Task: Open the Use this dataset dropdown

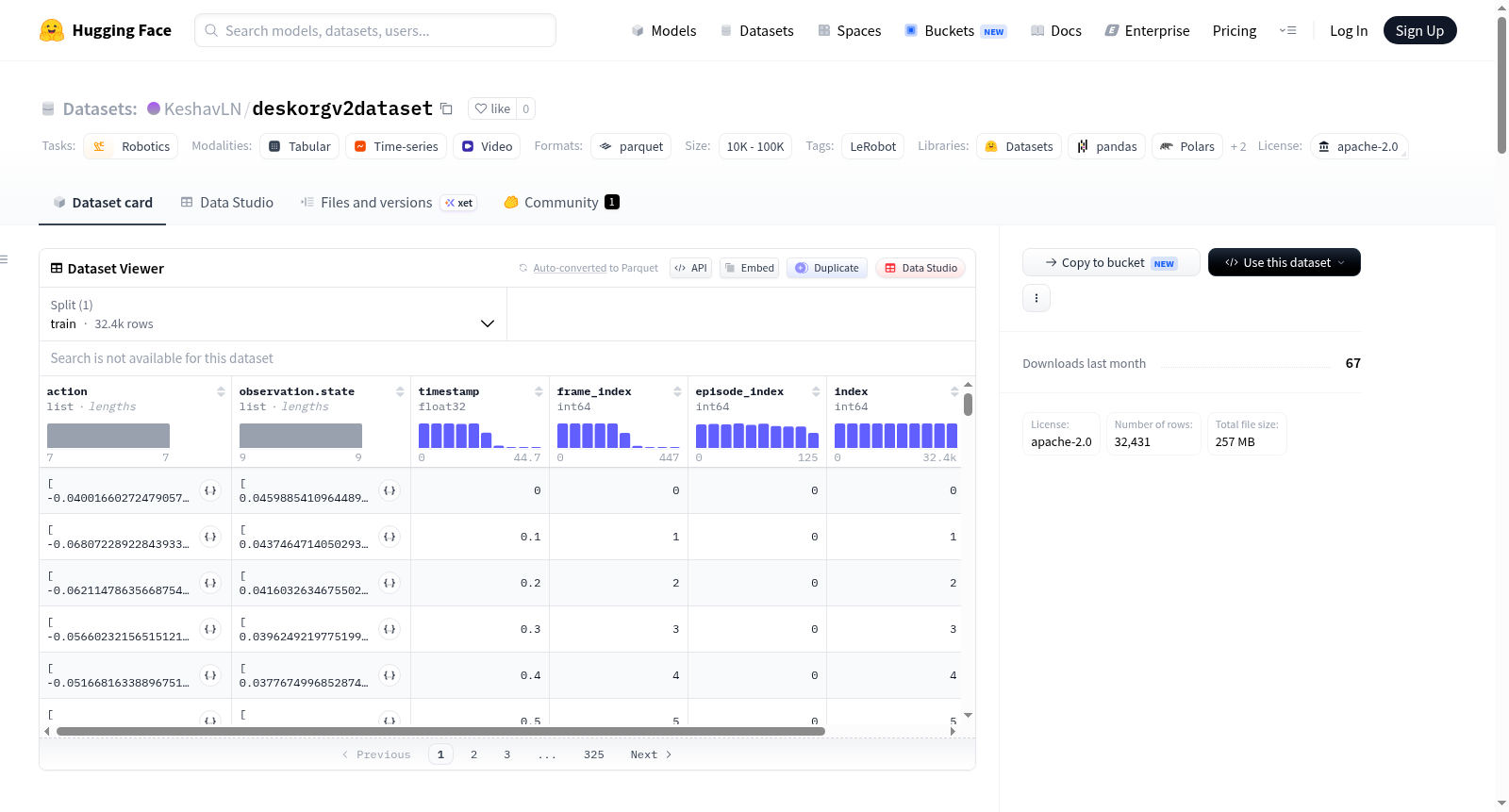Action: pyautogui.click(x=1284, y=262)
